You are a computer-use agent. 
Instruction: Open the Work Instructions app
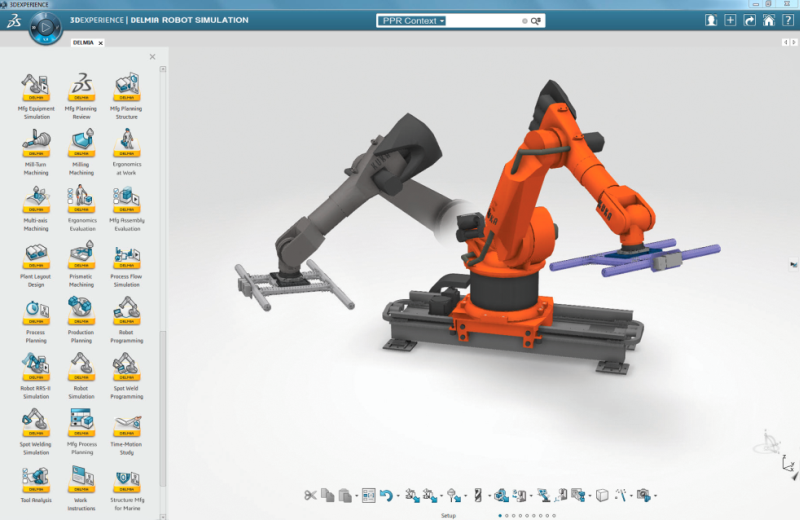tap(81, 488)
